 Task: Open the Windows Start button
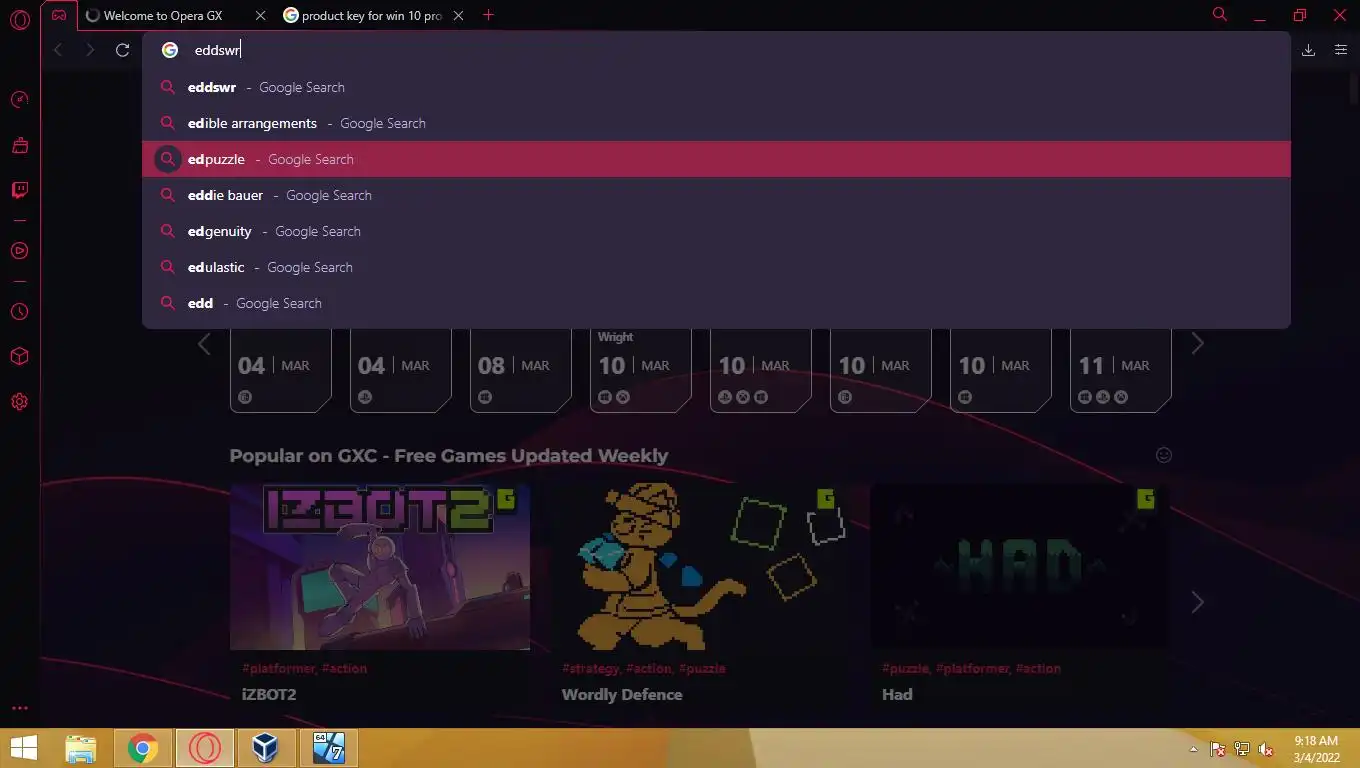coord(24,748)
